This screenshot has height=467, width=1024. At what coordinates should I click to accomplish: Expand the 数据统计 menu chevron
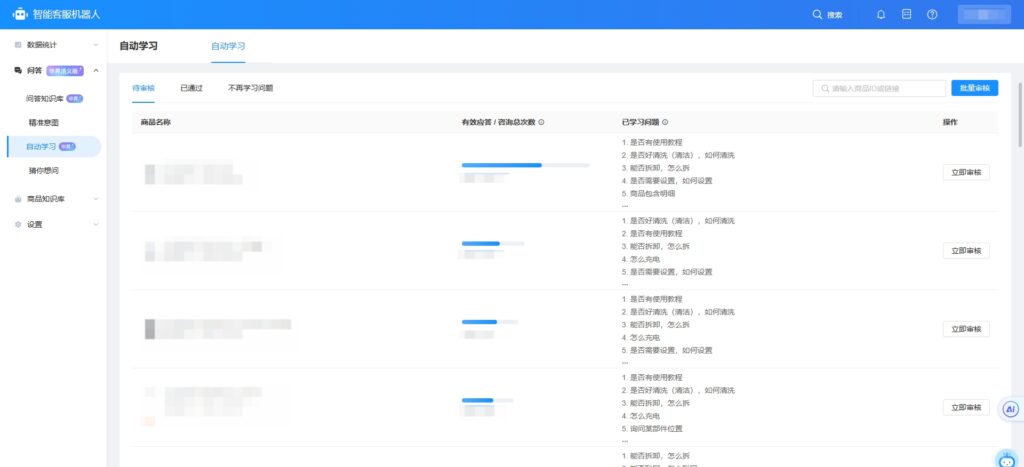(95, 45)
